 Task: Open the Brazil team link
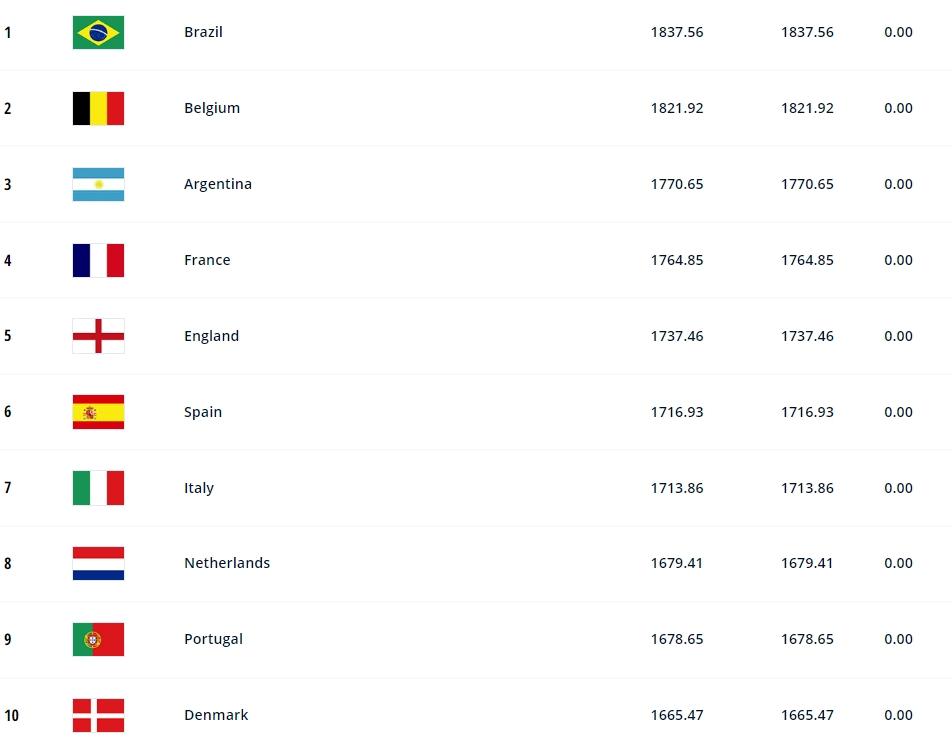coord(203,32)
